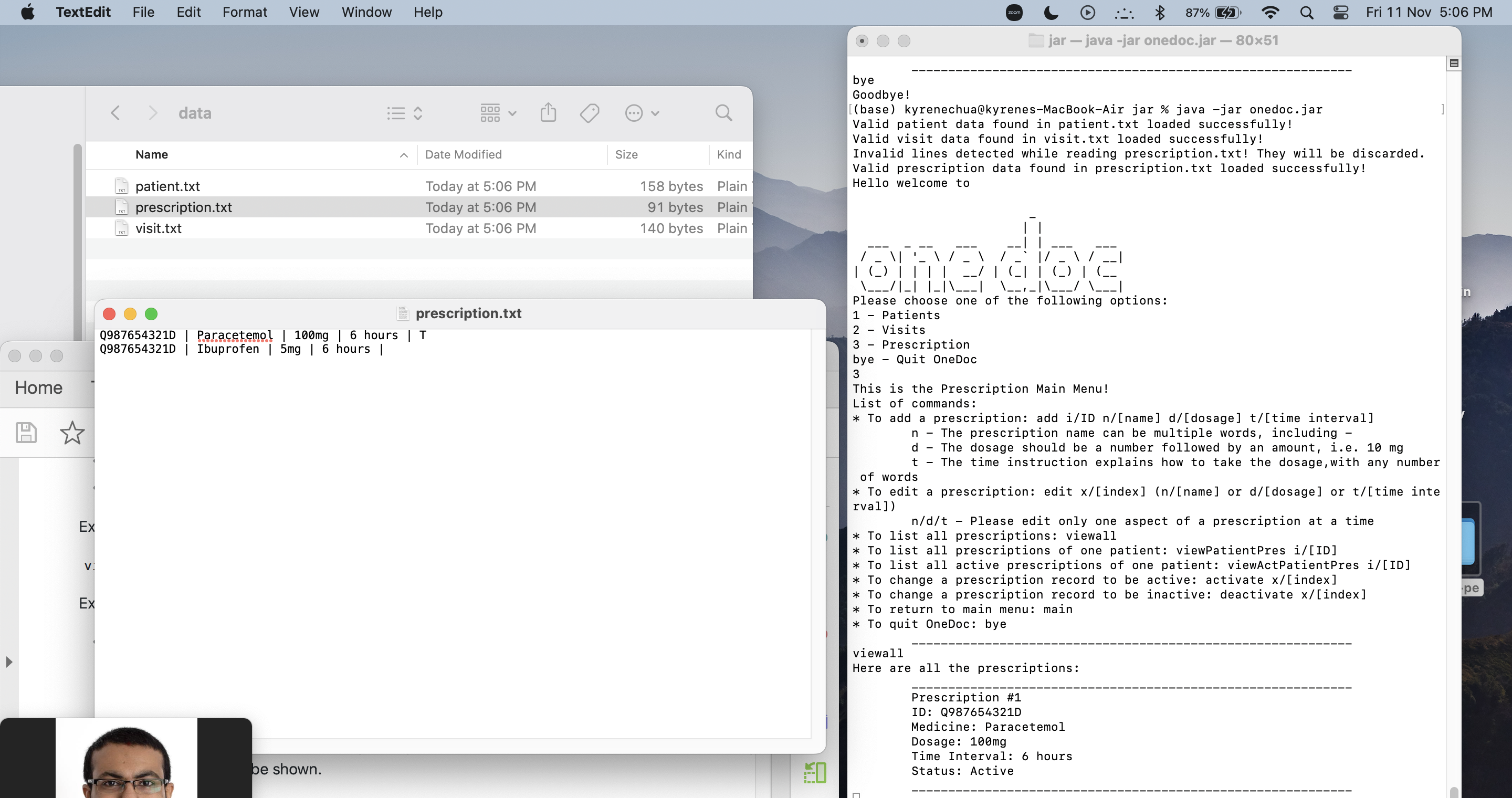1512x798 pixels.
Task: Click the save floppy disk icon
Action: coord(26,433)
